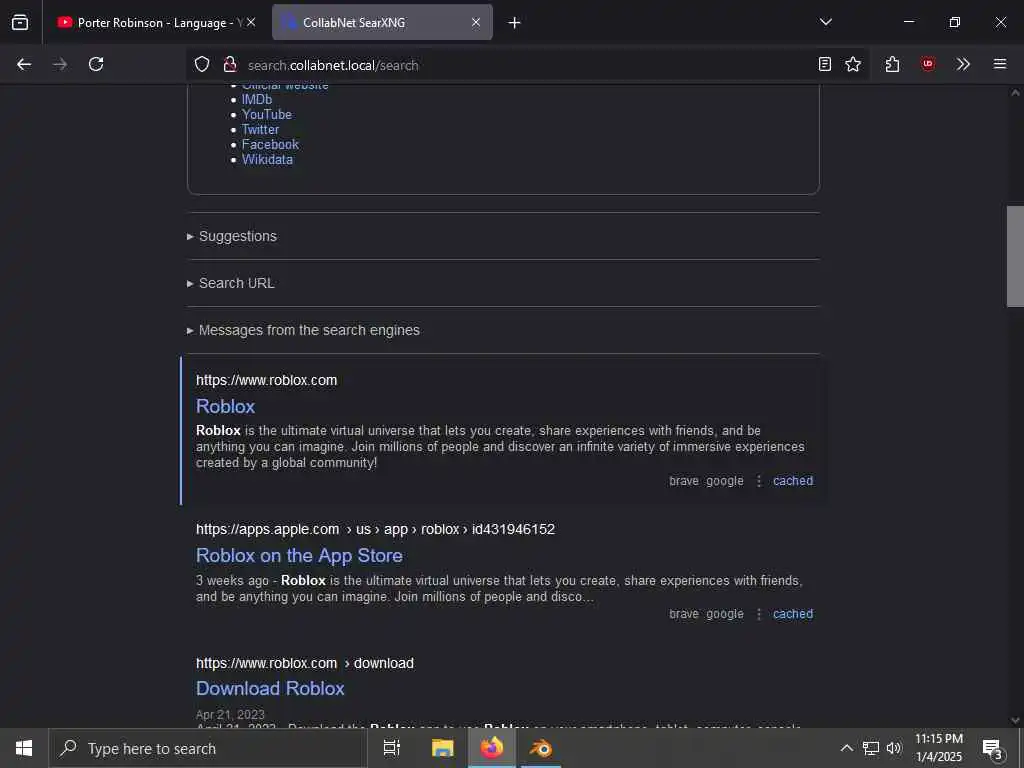Select the CollabNet SearXNG tab
The width and height of the screenshot is (1024, 768).
pyautogui.click(x=382, y=22)
